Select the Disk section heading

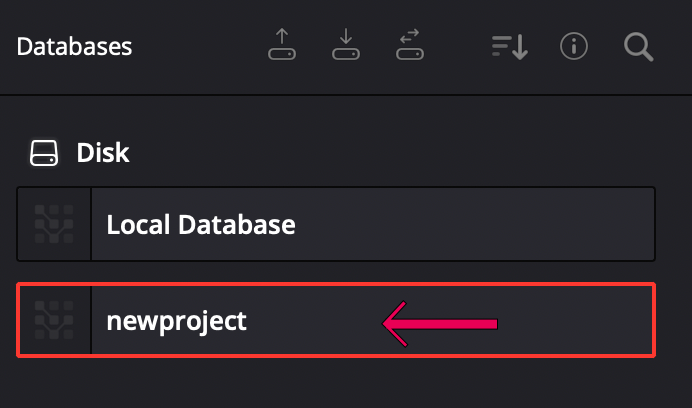tap(103, 153)
